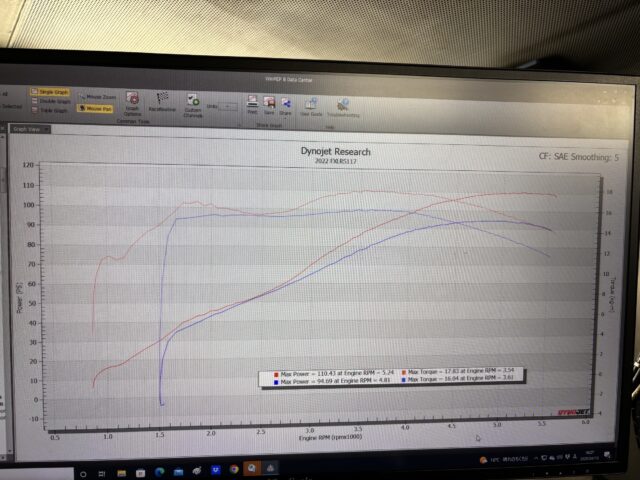Open Chrome from the taskbar
The width and height of the screenshot is (640, 480).
click(x=234, y=468)
